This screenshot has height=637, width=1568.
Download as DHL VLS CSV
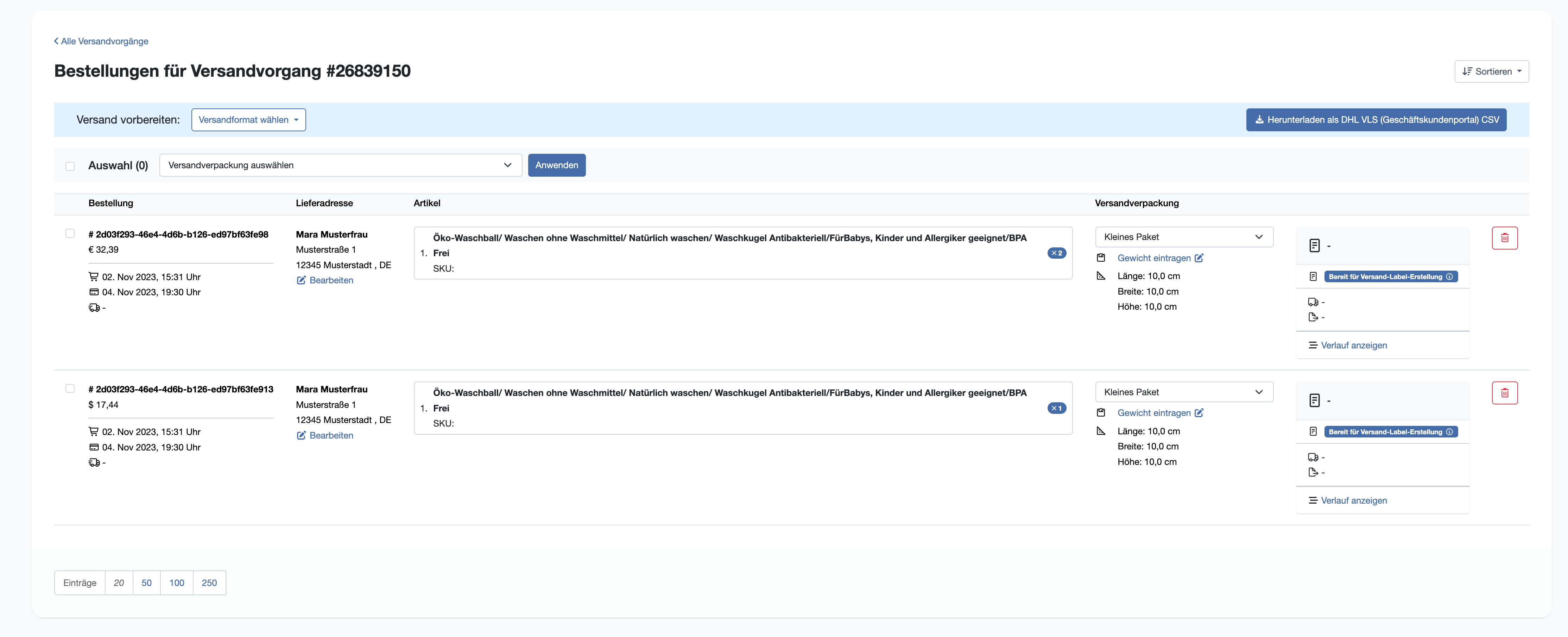[x=1376, y=120]
